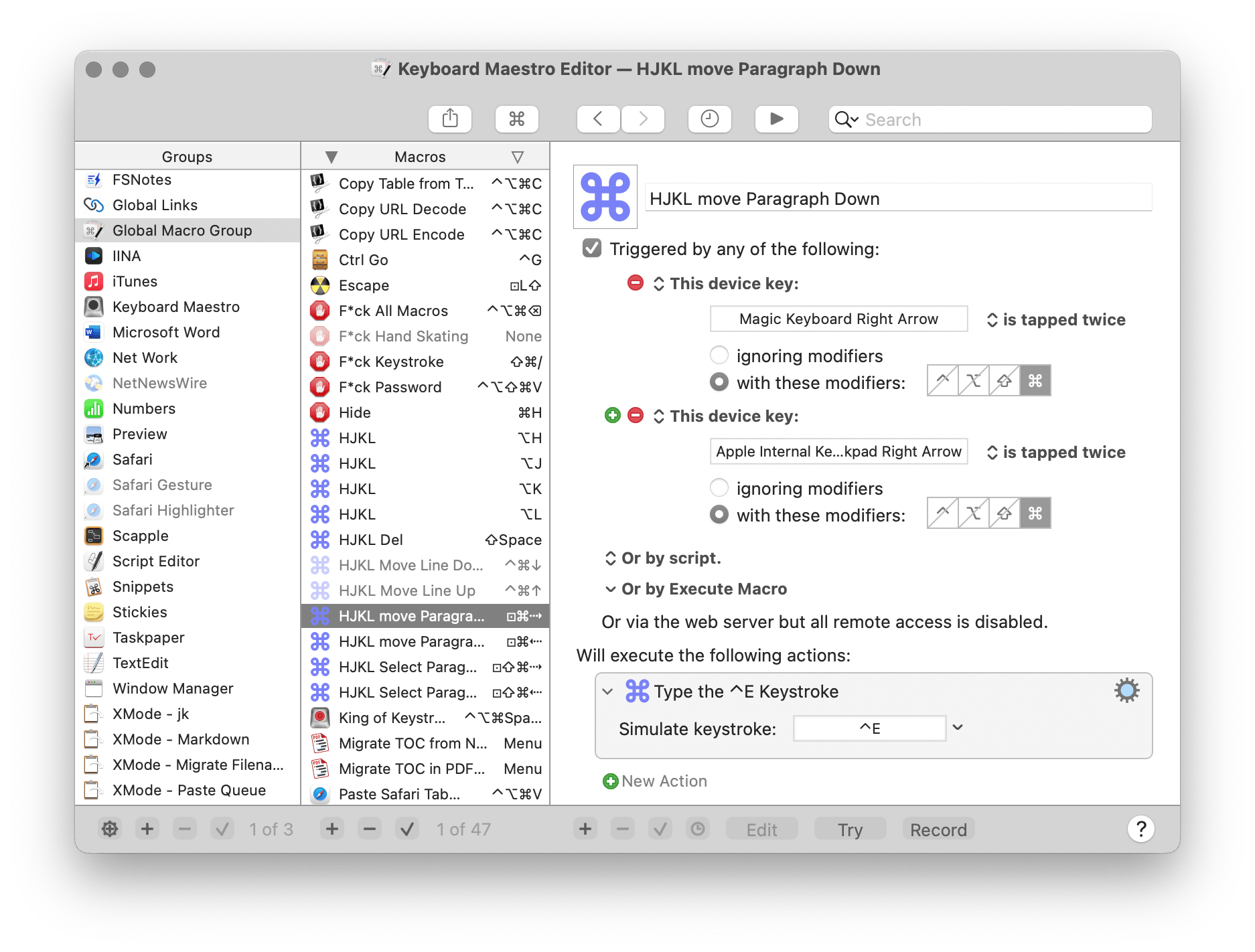Select with these modifiers for Apple Internal trigger
1255x952 pixels.
pyautogui.click(x=719, y=514)
